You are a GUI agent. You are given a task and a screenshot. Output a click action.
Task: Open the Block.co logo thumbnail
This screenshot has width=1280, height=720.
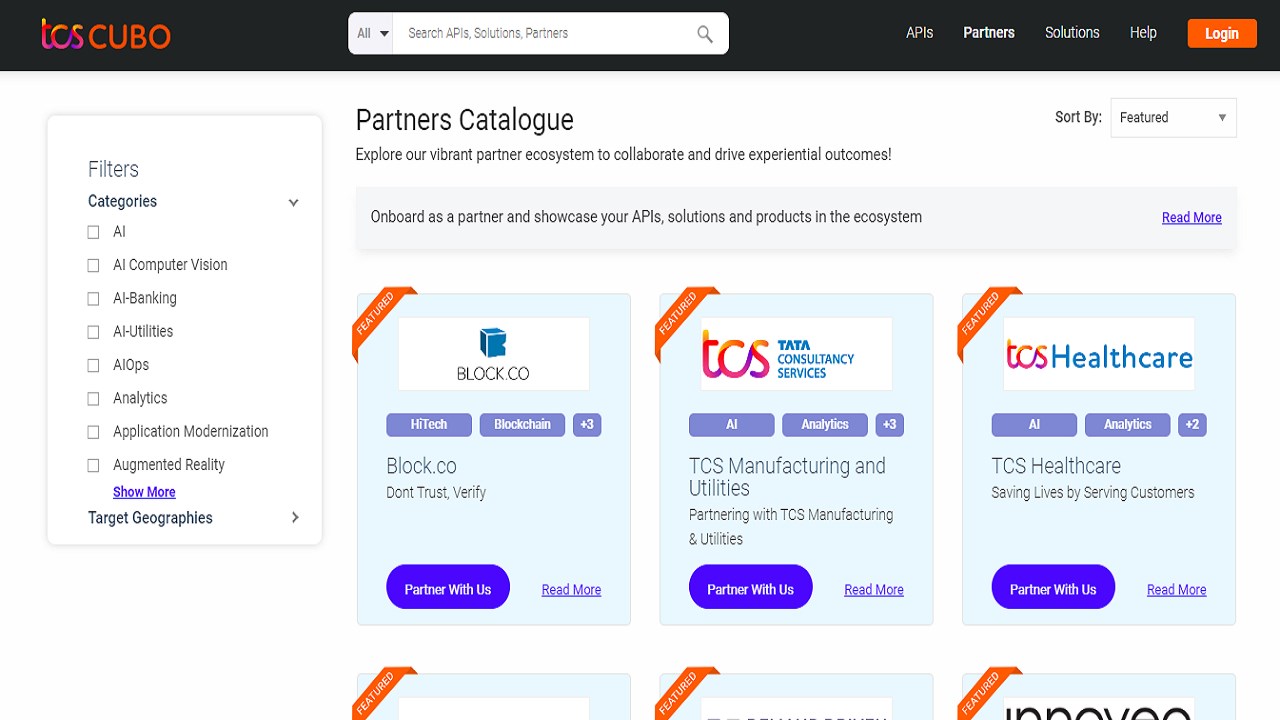[x=493, y=354]
